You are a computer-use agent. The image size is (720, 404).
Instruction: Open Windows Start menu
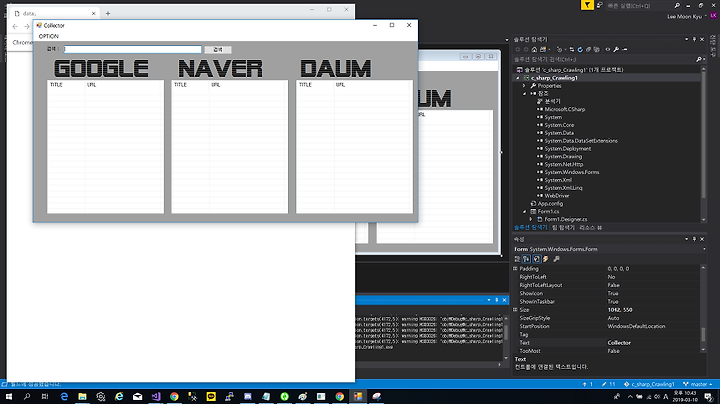click(x=9, y=396)
